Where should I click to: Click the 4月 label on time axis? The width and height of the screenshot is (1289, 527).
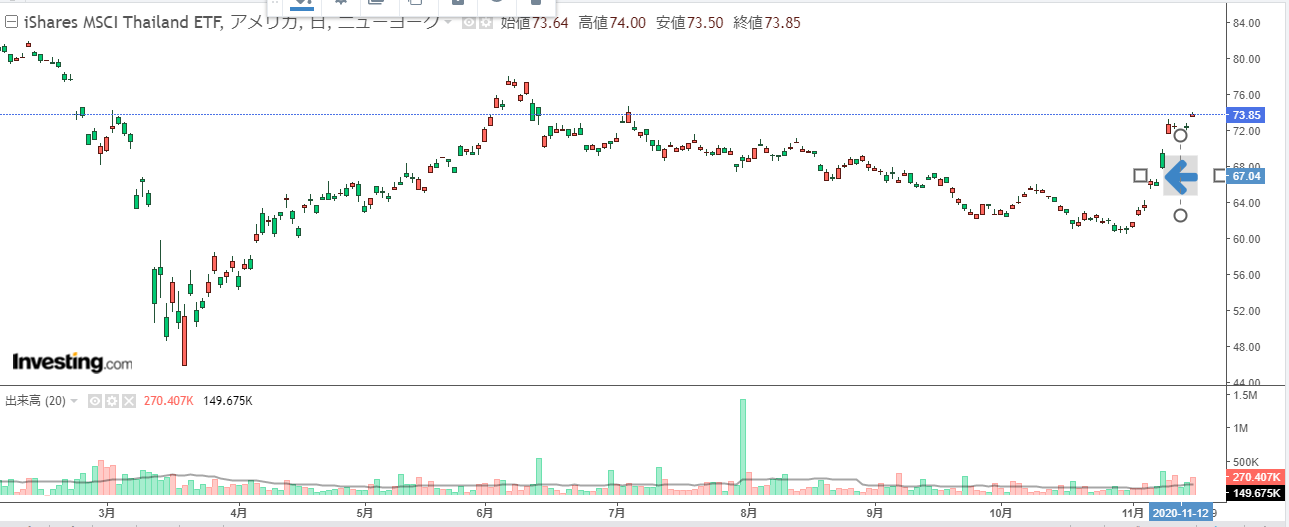[239, 512]
